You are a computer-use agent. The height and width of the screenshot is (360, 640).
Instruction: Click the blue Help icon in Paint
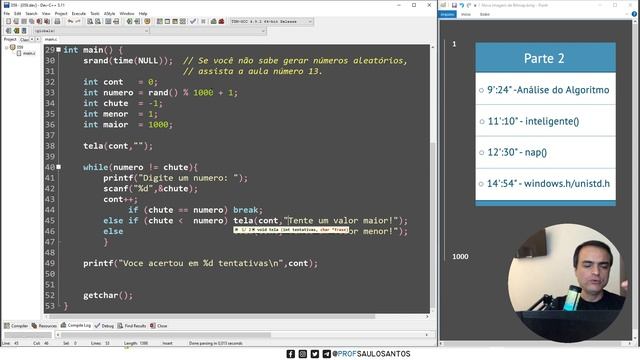(x=634, y=14)
